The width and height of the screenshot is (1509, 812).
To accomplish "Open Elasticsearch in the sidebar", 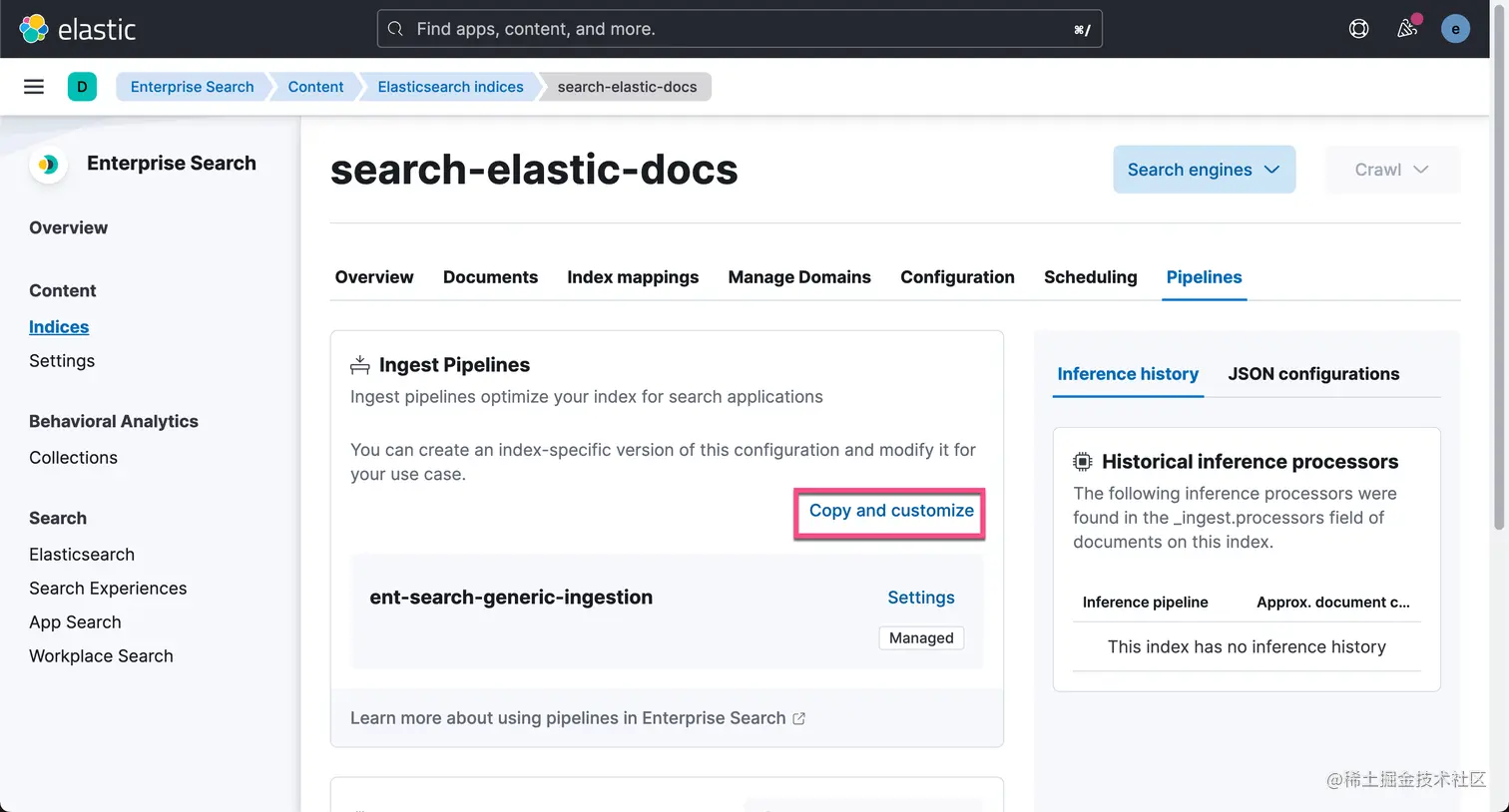I will (x=82, y=555).
